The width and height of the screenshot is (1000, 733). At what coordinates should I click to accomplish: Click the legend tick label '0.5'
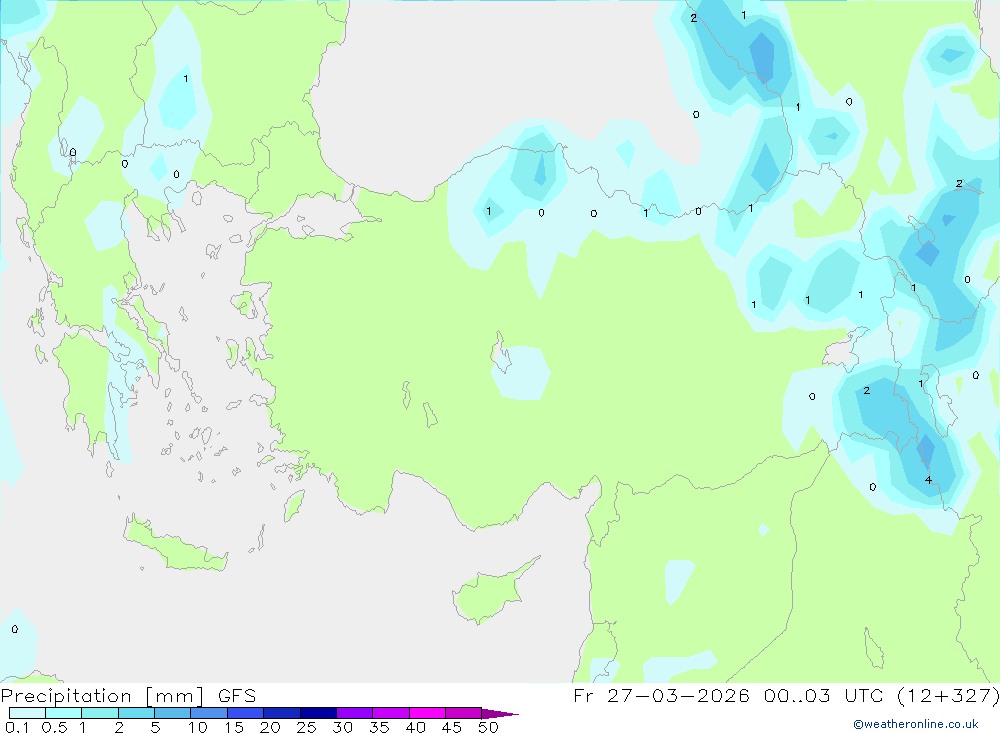pos(54,727)
